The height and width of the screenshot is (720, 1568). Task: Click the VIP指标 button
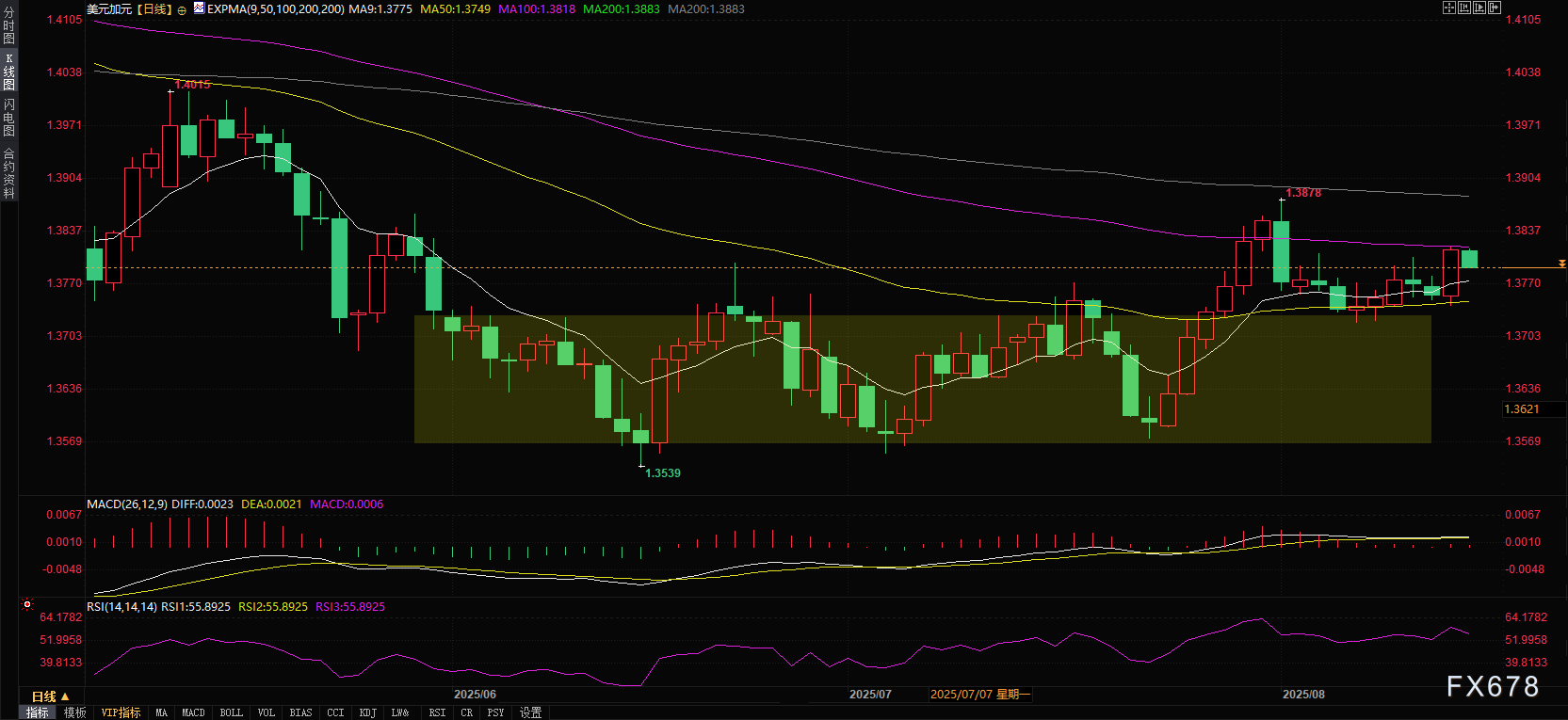coord(121,712)
